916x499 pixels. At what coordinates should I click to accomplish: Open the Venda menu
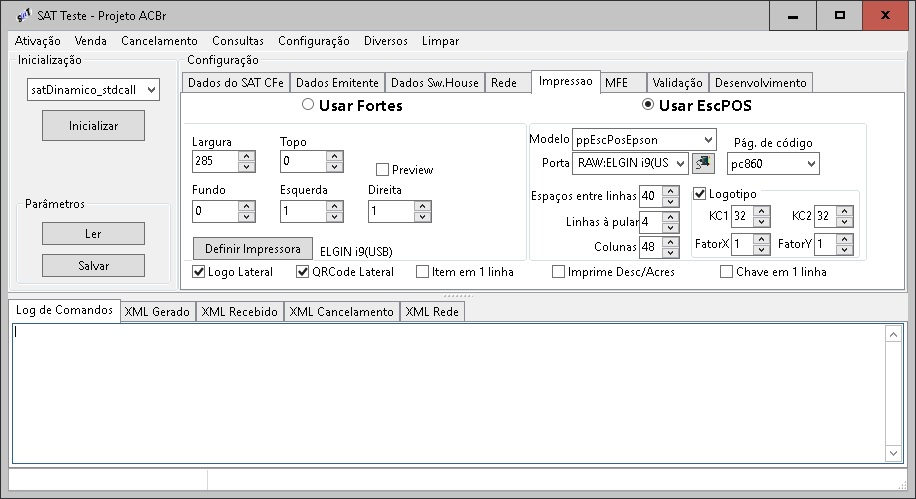pyautogui.click(x=91, y=41)
